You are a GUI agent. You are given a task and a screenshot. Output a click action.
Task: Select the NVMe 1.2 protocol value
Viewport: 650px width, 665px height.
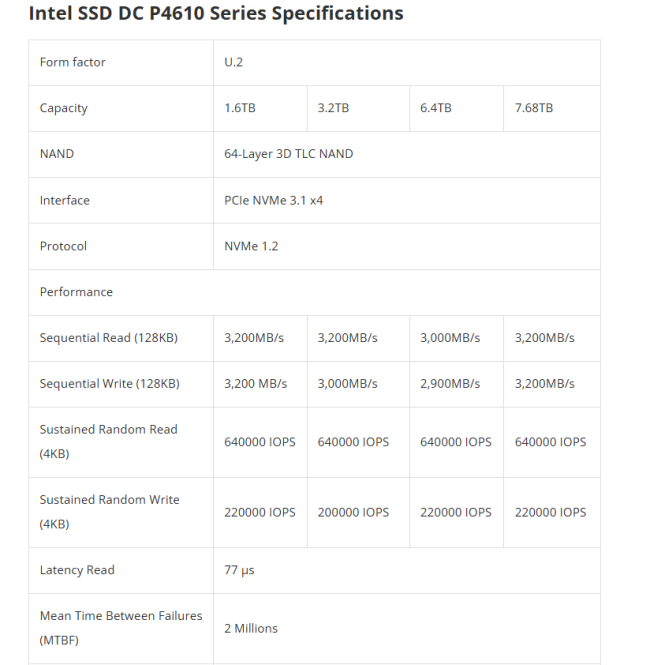(251, 246)
